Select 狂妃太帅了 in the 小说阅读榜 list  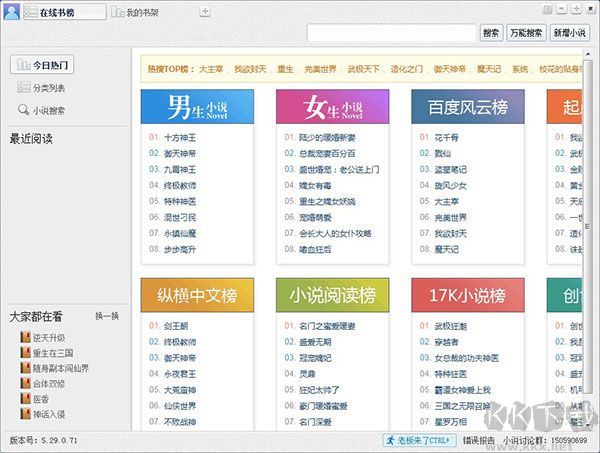(319, 390)
